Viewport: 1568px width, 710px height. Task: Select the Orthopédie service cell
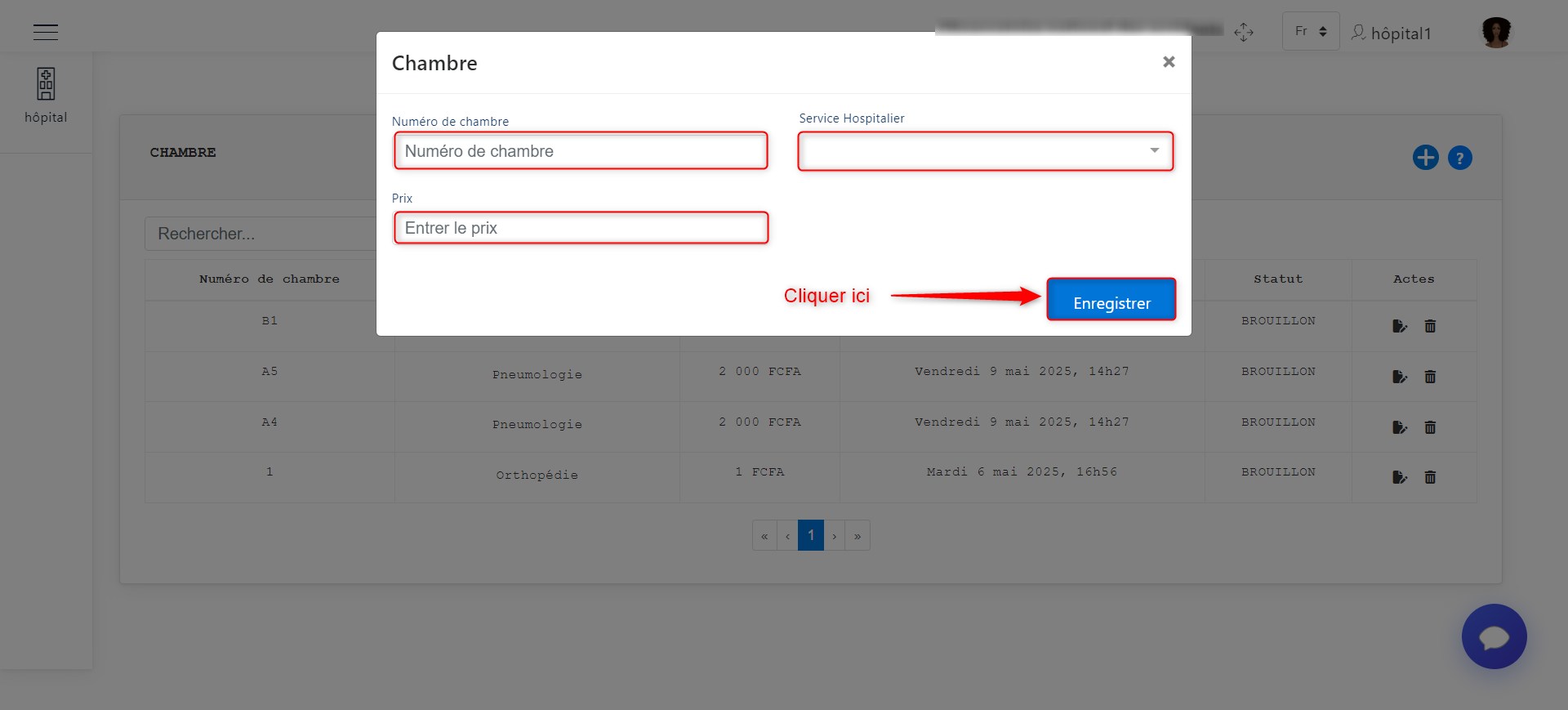pos(537,476)
